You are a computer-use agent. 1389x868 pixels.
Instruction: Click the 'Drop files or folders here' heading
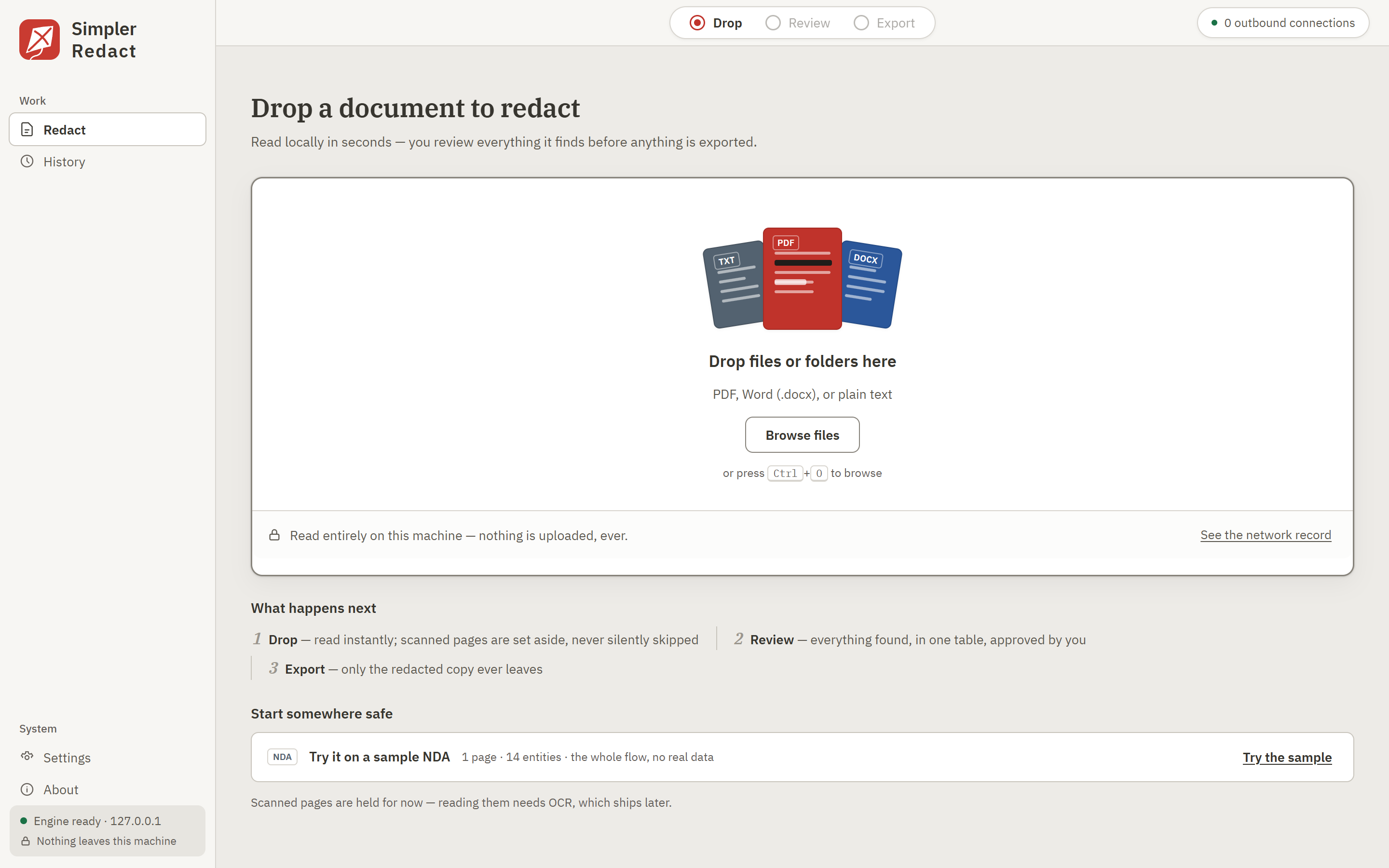click(802, 361)
